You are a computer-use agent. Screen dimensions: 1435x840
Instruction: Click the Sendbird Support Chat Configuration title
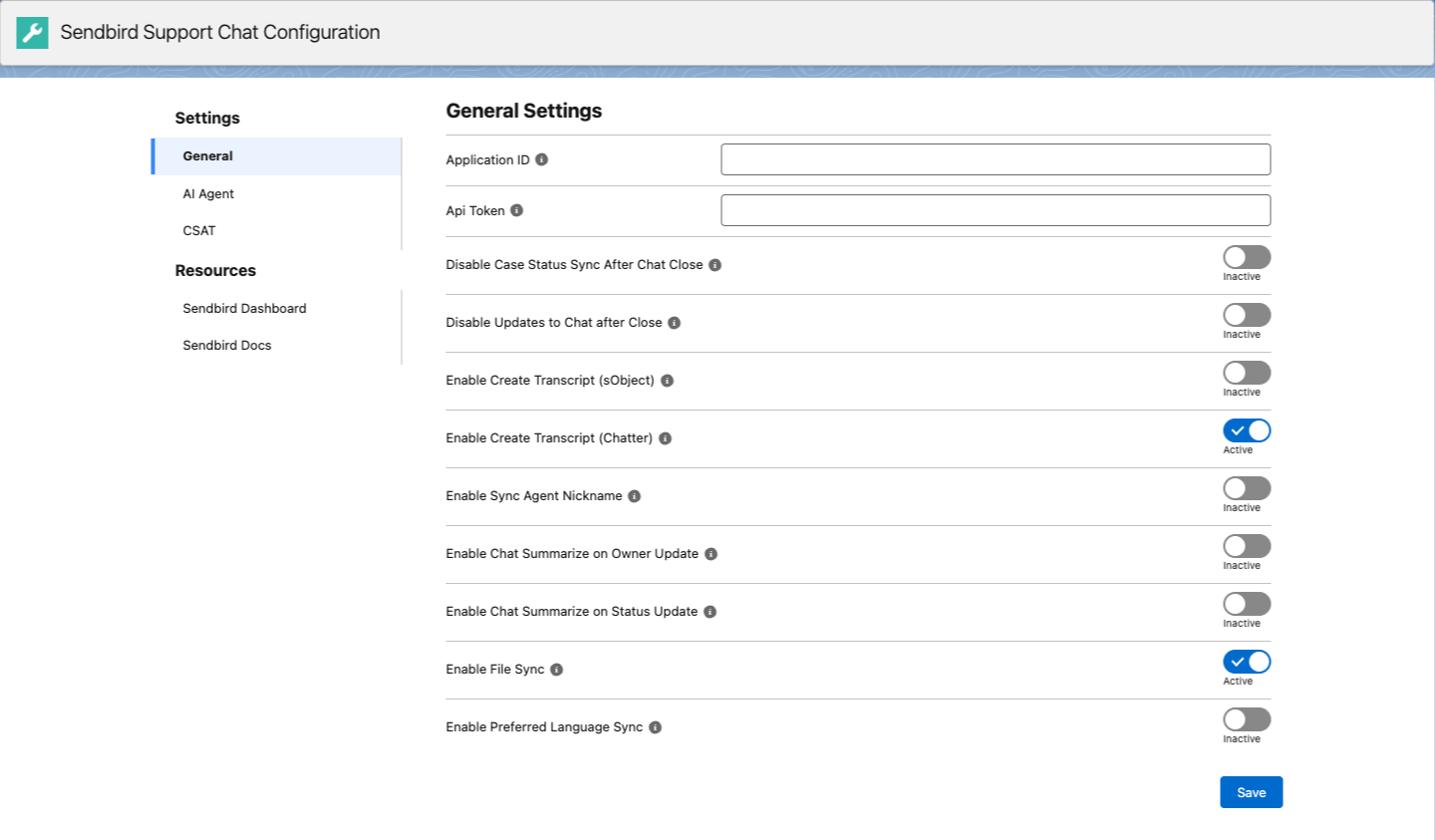(220, 32)
